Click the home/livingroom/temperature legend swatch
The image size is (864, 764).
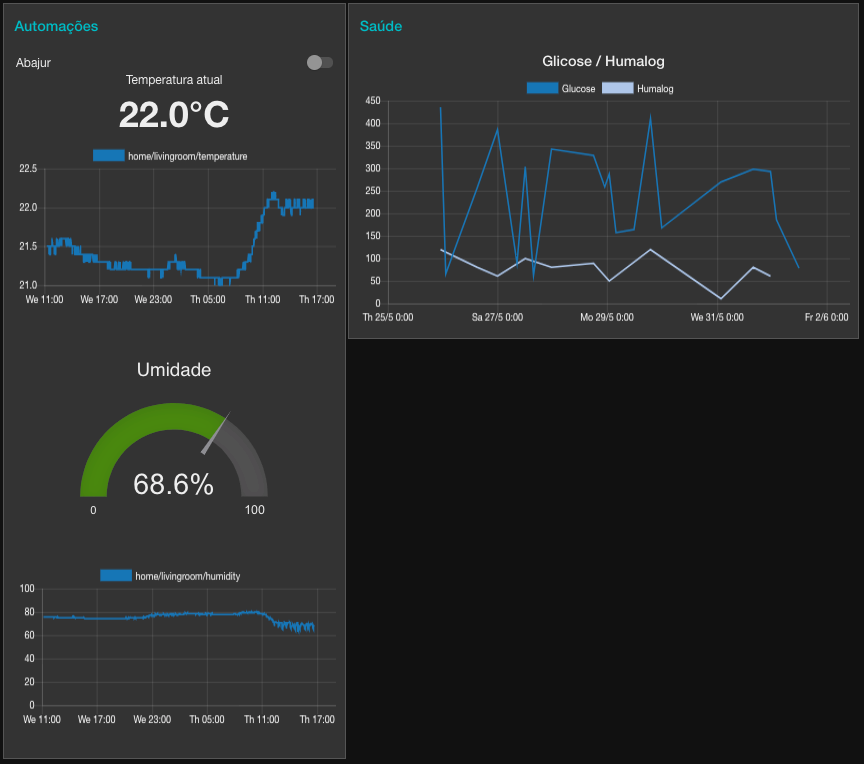click(x=109, y=156)
